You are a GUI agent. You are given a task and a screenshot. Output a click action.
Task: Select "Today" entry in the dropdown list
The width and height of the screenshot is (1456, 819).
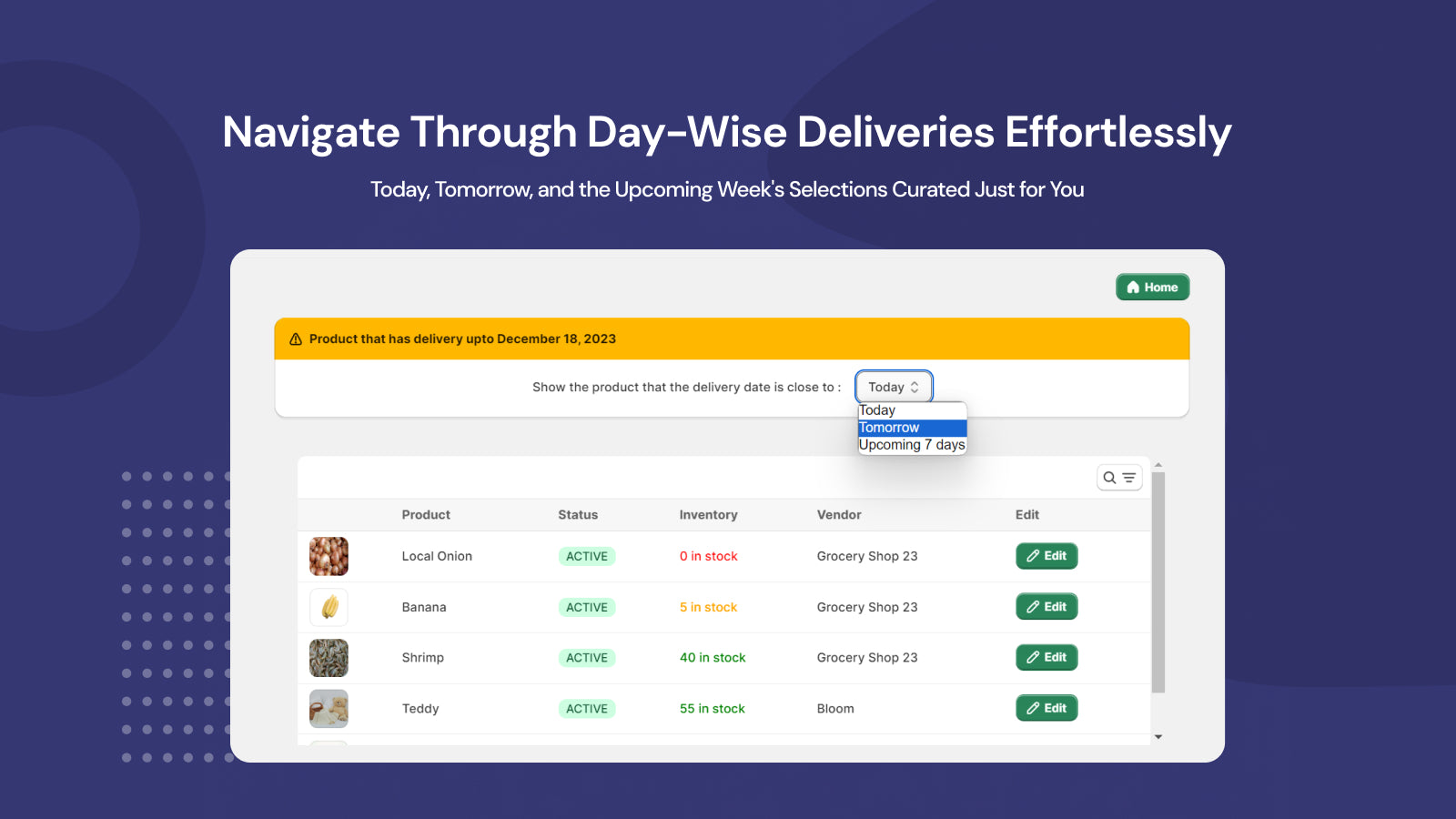pos(876,409)
